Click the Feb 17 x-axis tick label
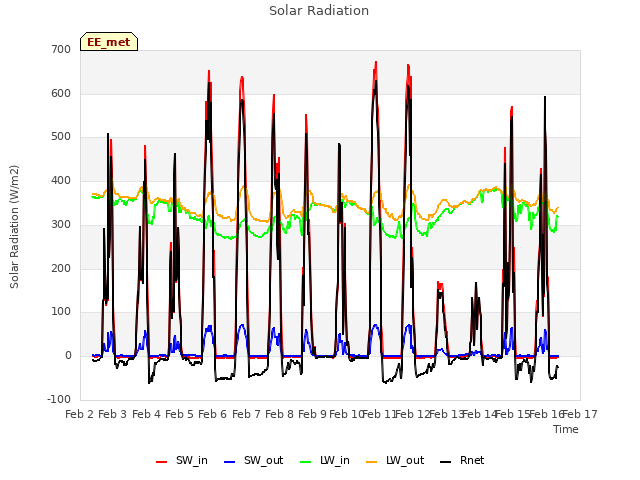Viewport: 640px width, 480px height. [580, 414]
